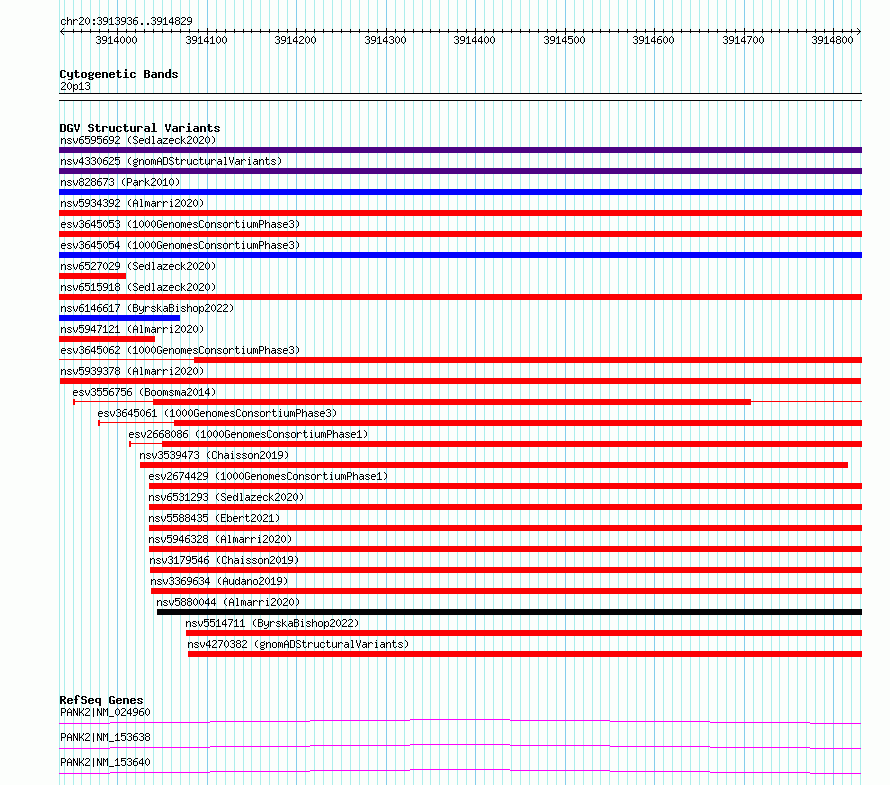Image resolution: width=890 pixels, height=785 pixels.
Task: Click nsv4270382 (gnomADStructuralVariants) label
Action: [x=298, y=644]
